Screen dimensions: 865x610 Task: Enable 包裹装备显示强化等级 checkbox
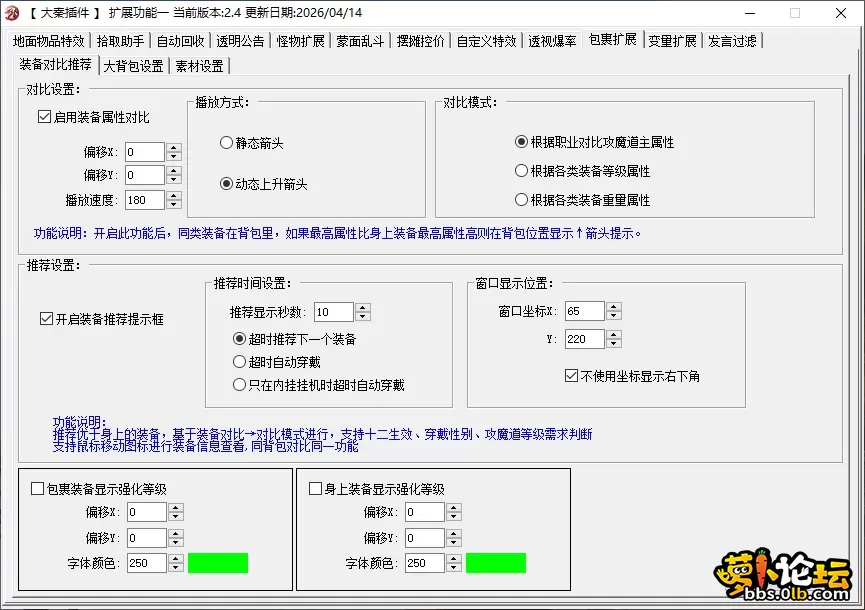[x=99, y=489]
